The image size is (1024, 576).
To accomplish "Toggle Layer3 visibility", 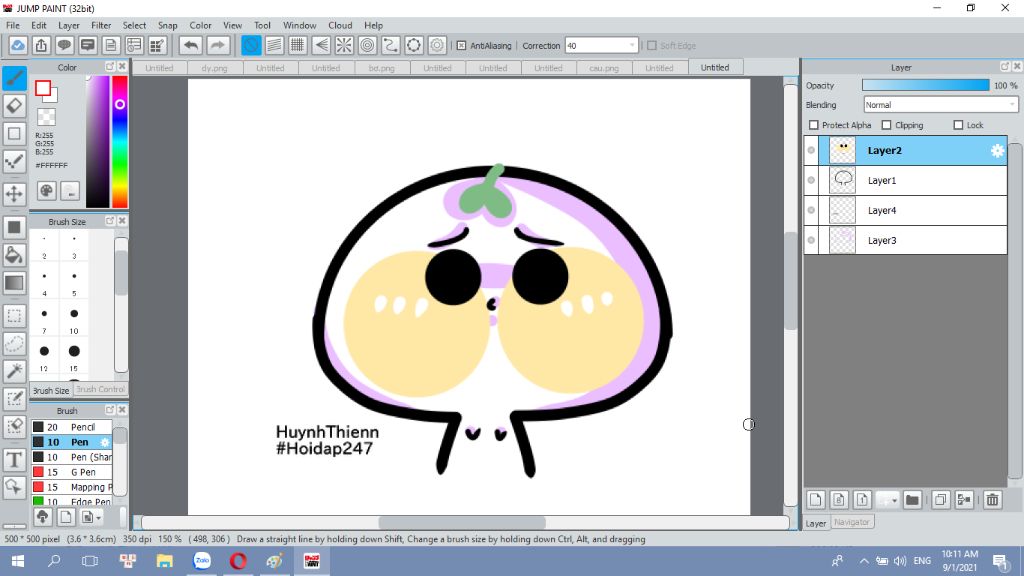I will coord(811,240).
